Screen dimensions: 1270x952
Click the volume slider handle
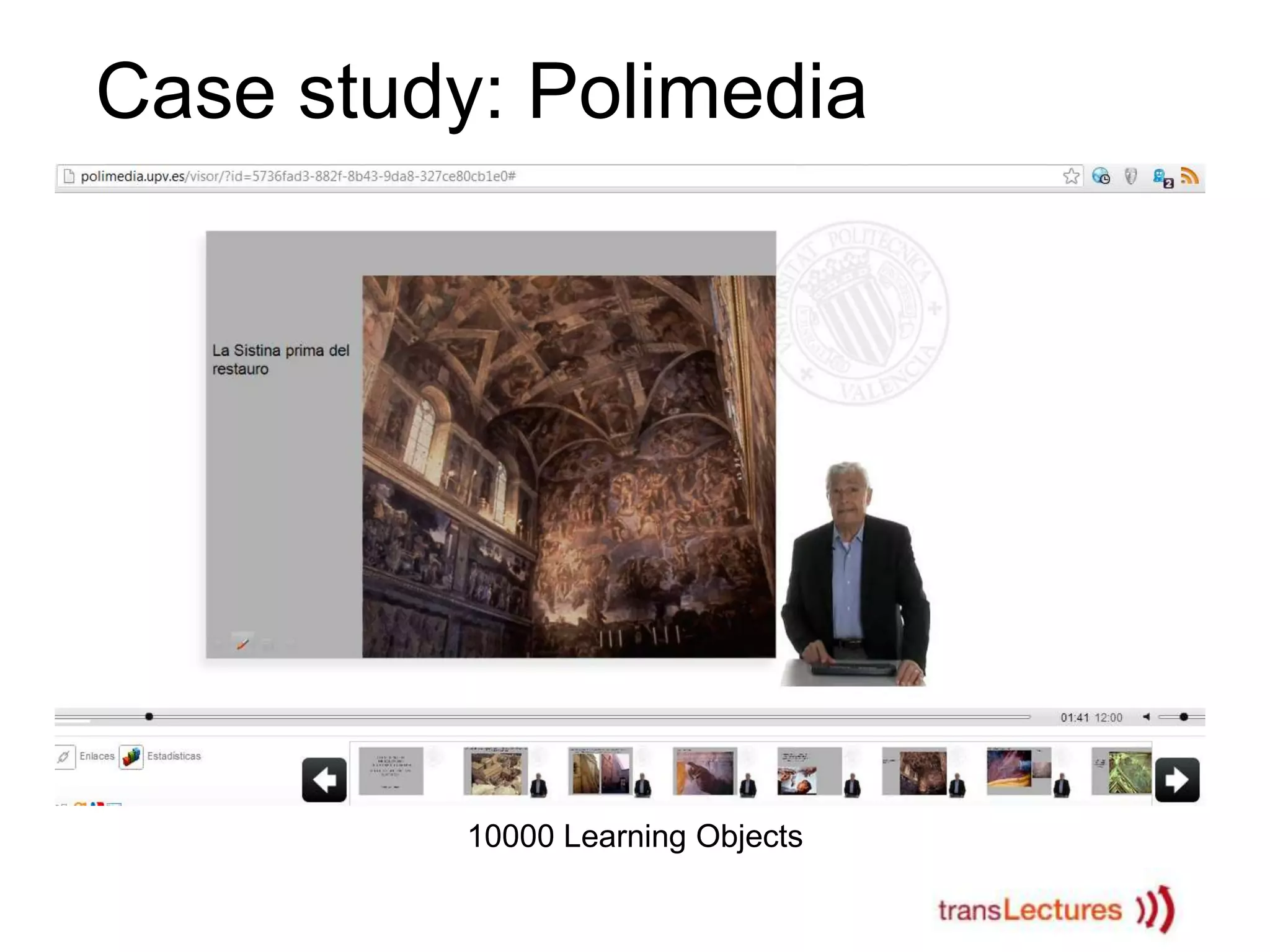[1183, 717]
